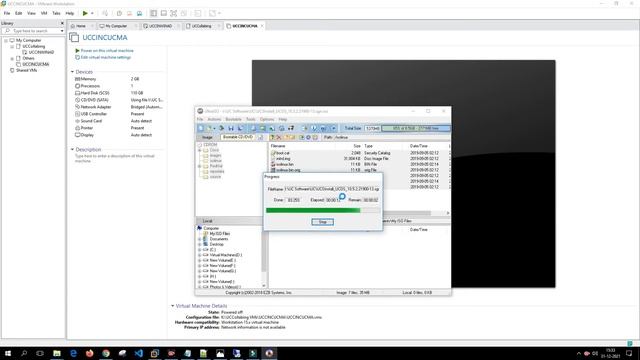Screen dimensions: 640x360
Task: Click the Bootable CD/DVD image type field
Action: [238, 137]
